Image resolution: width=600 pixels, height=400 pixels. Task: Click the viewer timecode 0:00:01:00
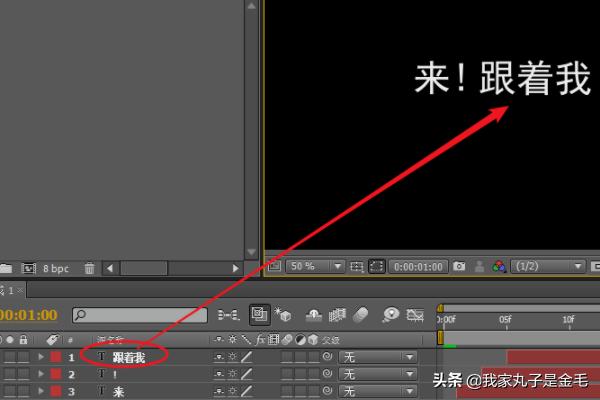(418, 266)
